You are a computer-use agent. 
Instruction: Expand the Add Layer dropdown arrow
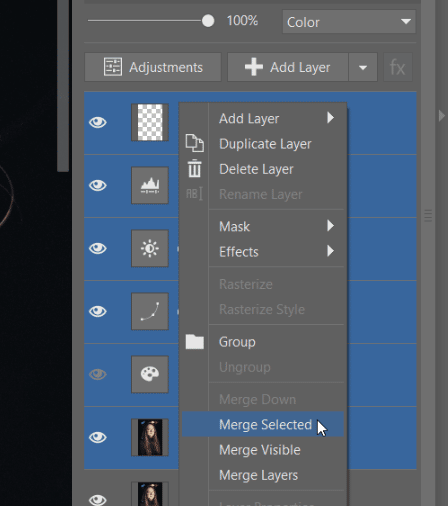363,67
